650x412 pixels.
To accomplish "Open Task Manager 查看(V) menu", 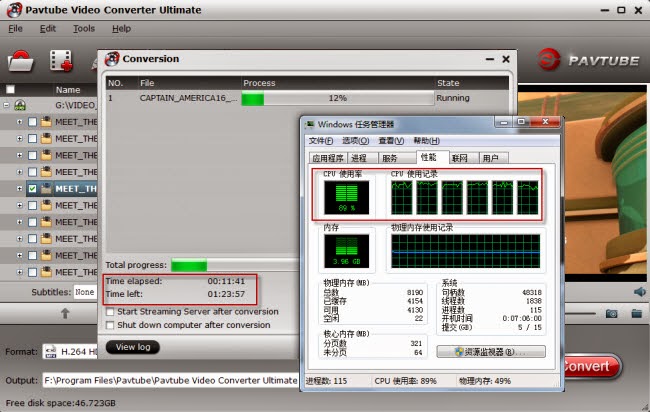I will tap(391, 141).
